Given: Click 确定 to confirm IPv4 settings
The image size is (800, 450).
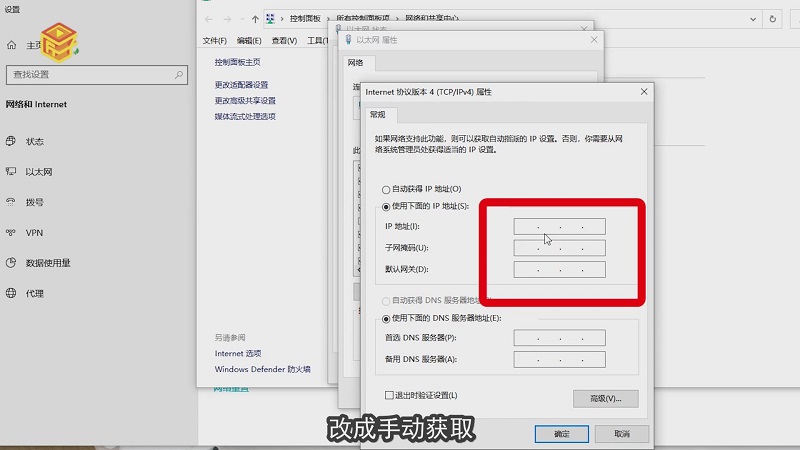Looking at the screenshot, I should 561,434.
